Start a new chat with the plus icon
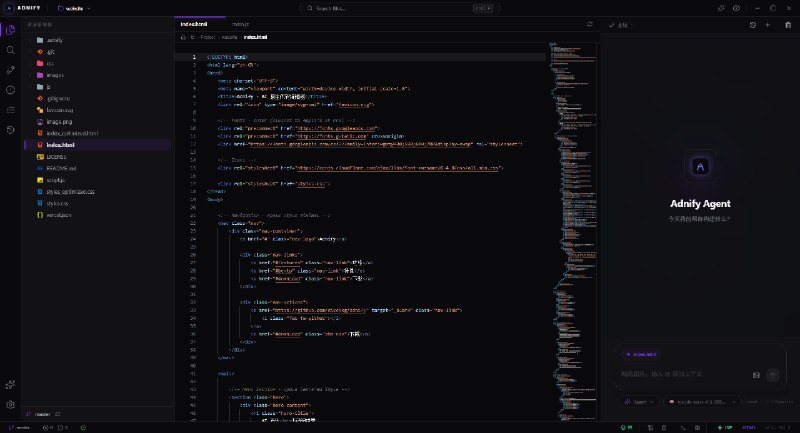800x433 pixels. click(767, 24)
